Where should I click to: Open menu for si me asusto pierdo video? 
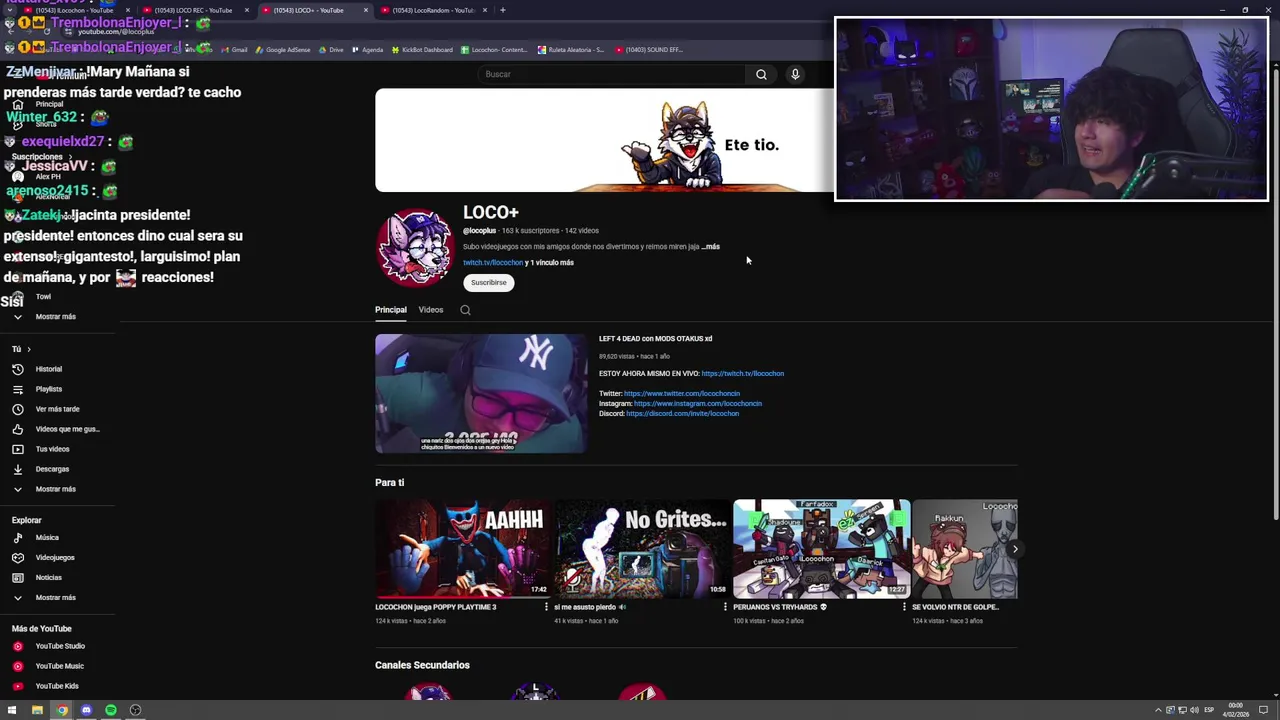[725, 607]
